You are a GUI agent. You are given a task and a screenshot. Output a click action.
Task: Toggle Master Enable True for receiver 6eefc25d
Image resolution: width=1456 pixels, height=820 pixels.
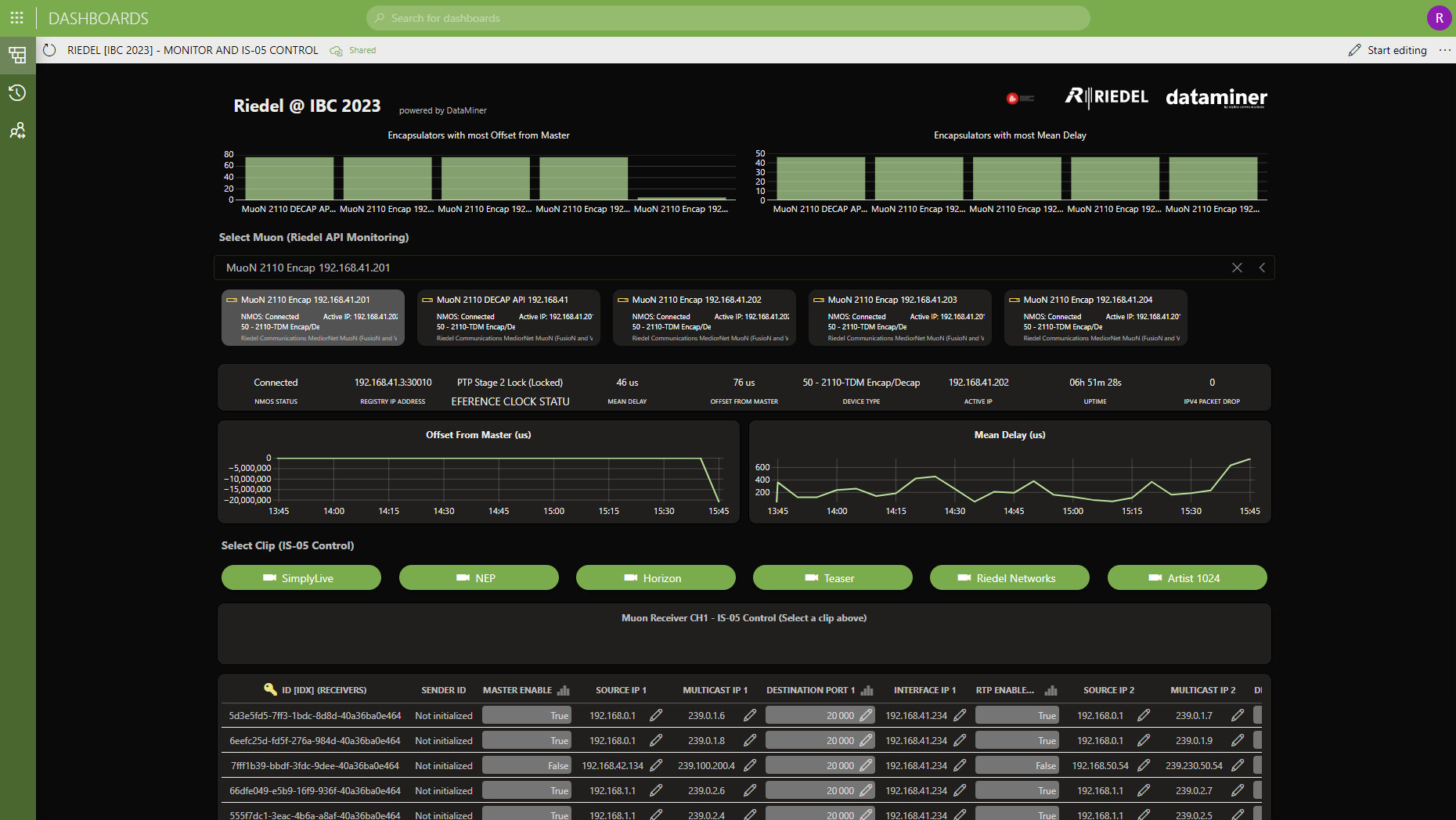(x=527, y=740)
